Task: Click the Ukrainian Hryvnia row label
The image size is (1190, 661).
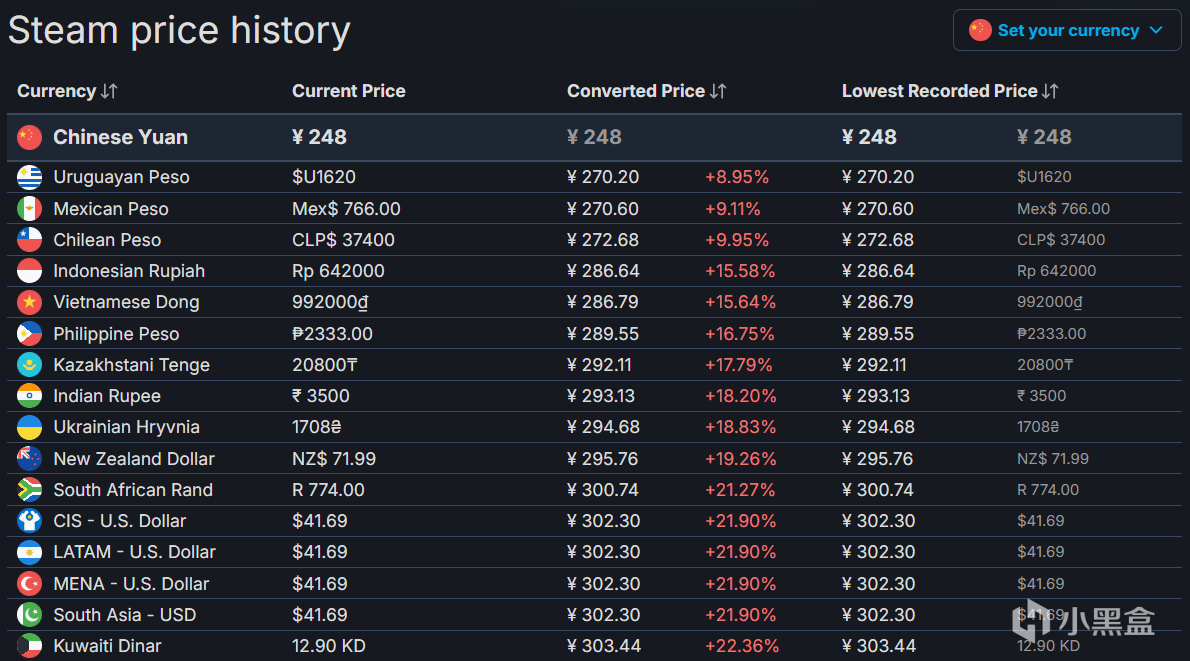Action: (x=126, y=427)
